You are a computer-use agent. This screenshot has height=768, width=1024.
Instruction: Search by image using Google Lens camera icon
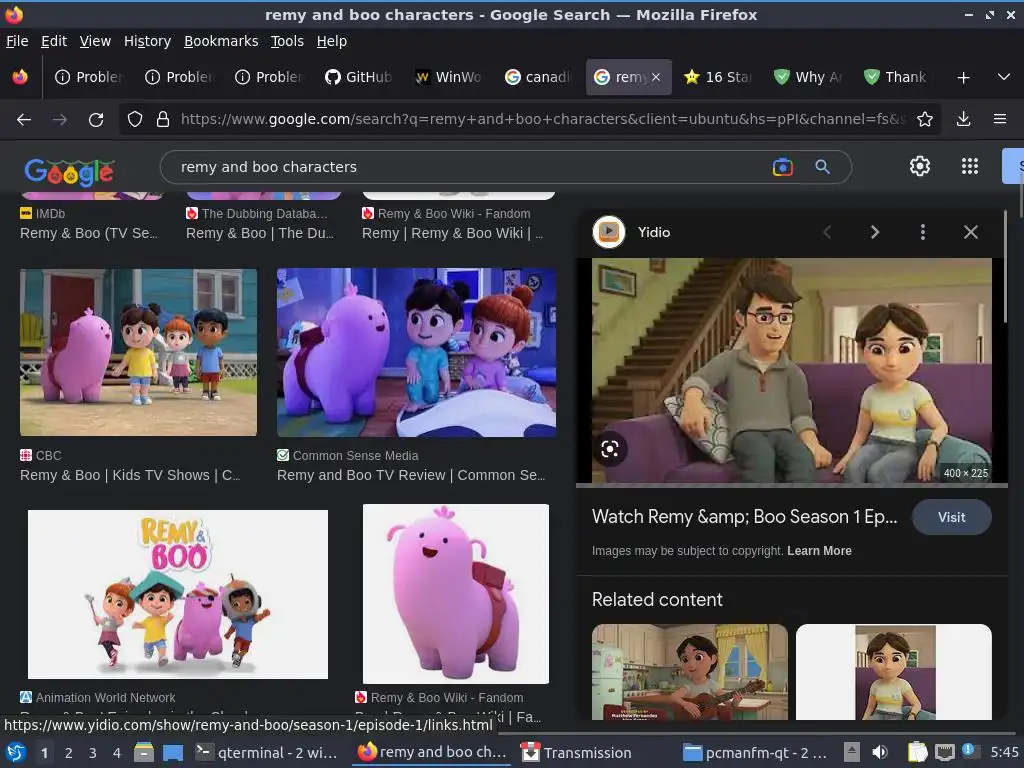(782, 167)
